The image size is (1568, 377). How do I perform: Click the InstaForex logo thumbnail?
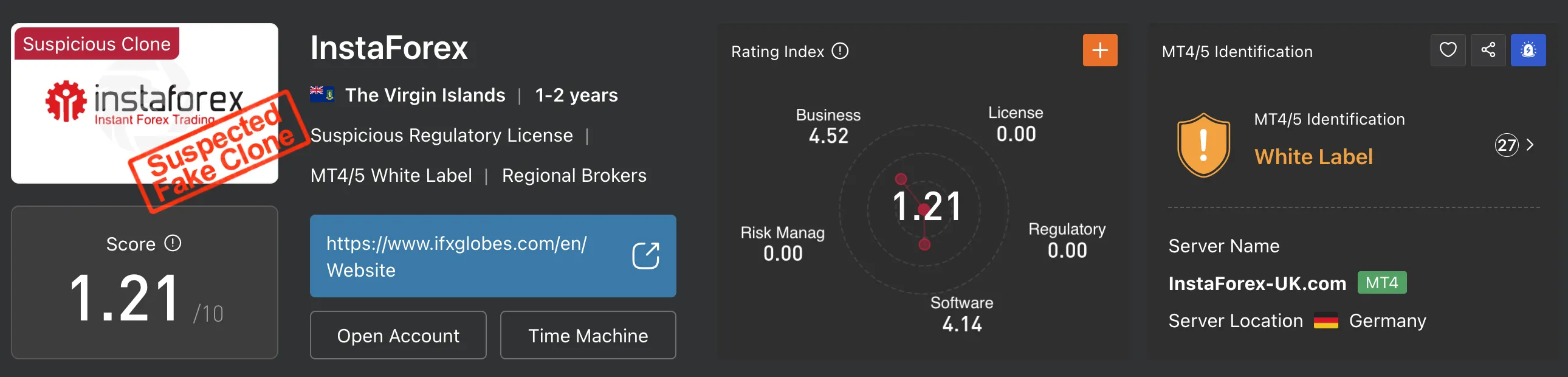tap(144, 103)
